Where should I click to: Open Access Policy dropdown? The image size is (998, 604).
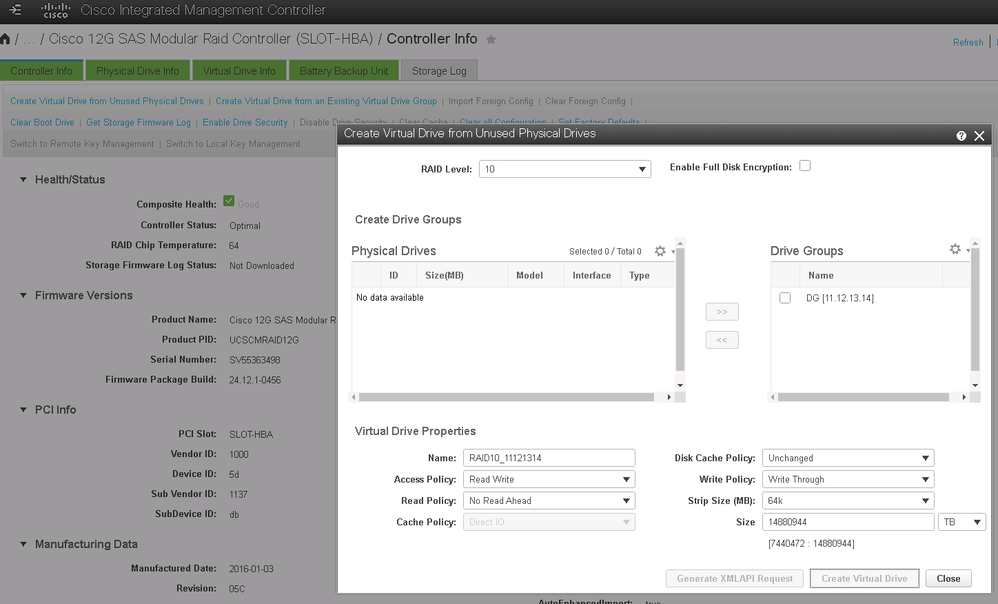click(x=549, y=479)
